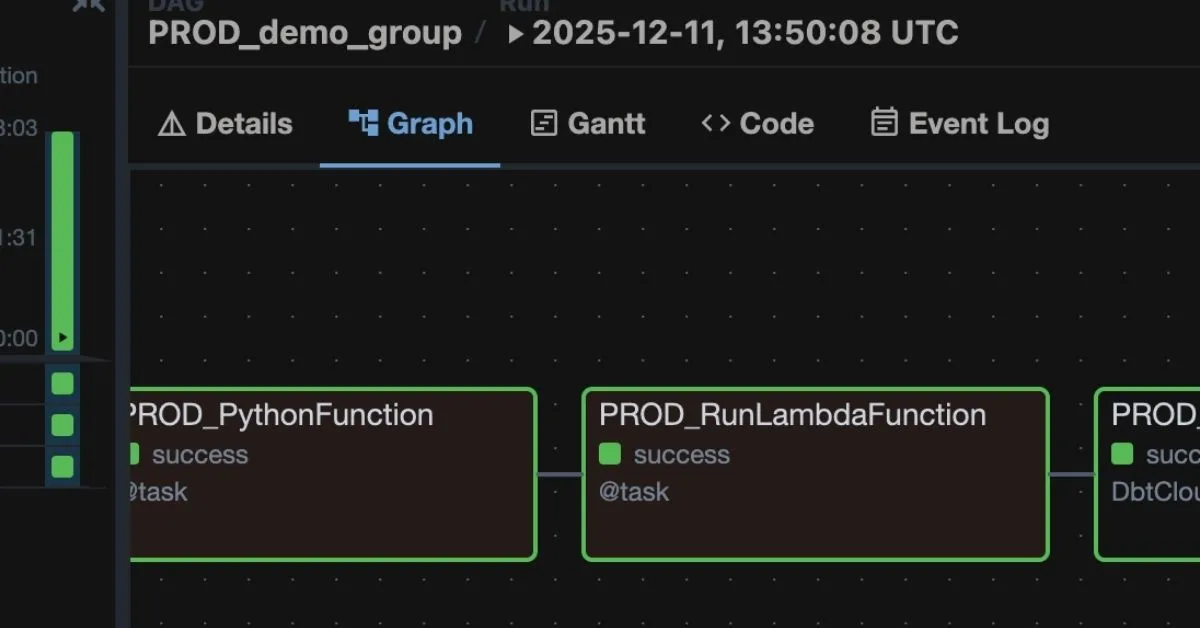
Task: Click the tall green run duration bar
Action: [63, 240]
